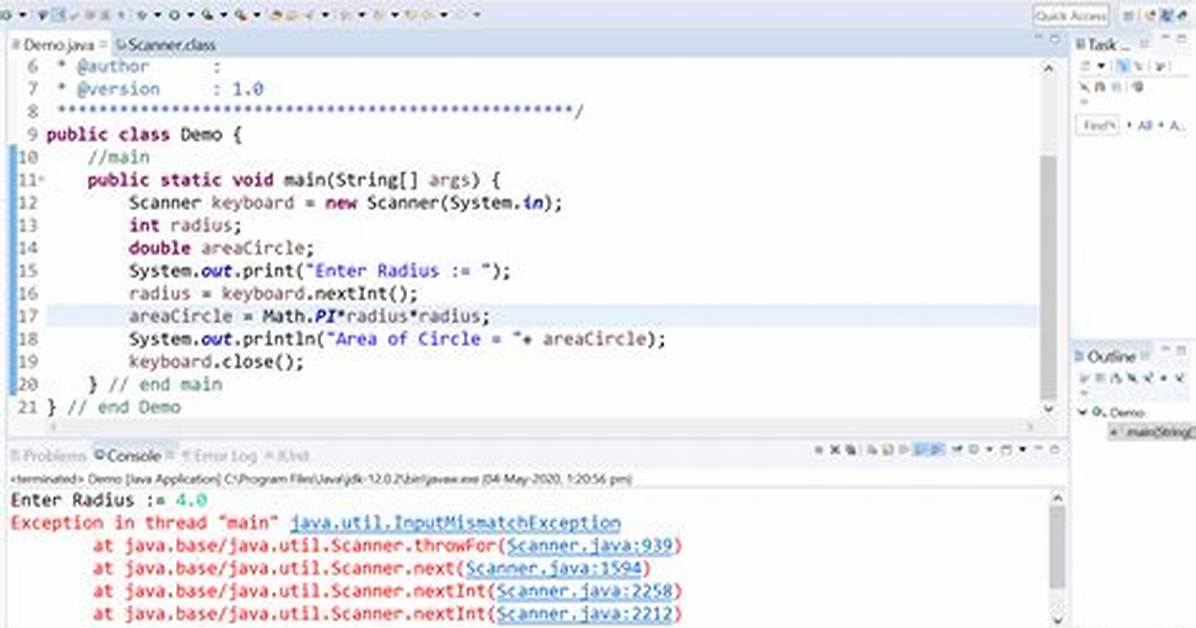Collapse the main method fold at line 11
Screen dimensions: 1196x628
click(x=41, y=180)
